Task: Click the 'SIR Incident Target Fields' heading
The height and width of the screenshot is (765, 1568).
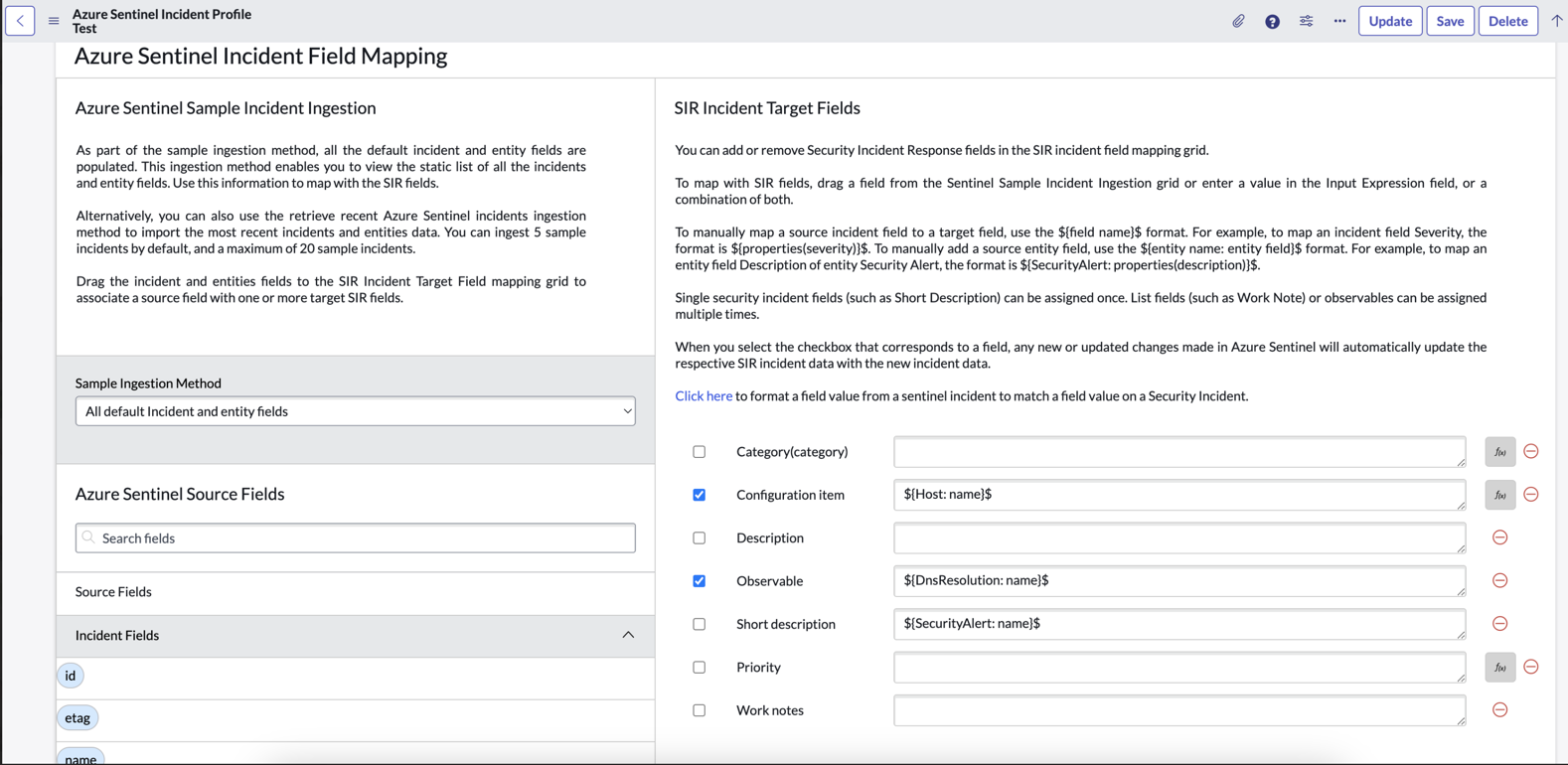Action: (x=767, y=108)
